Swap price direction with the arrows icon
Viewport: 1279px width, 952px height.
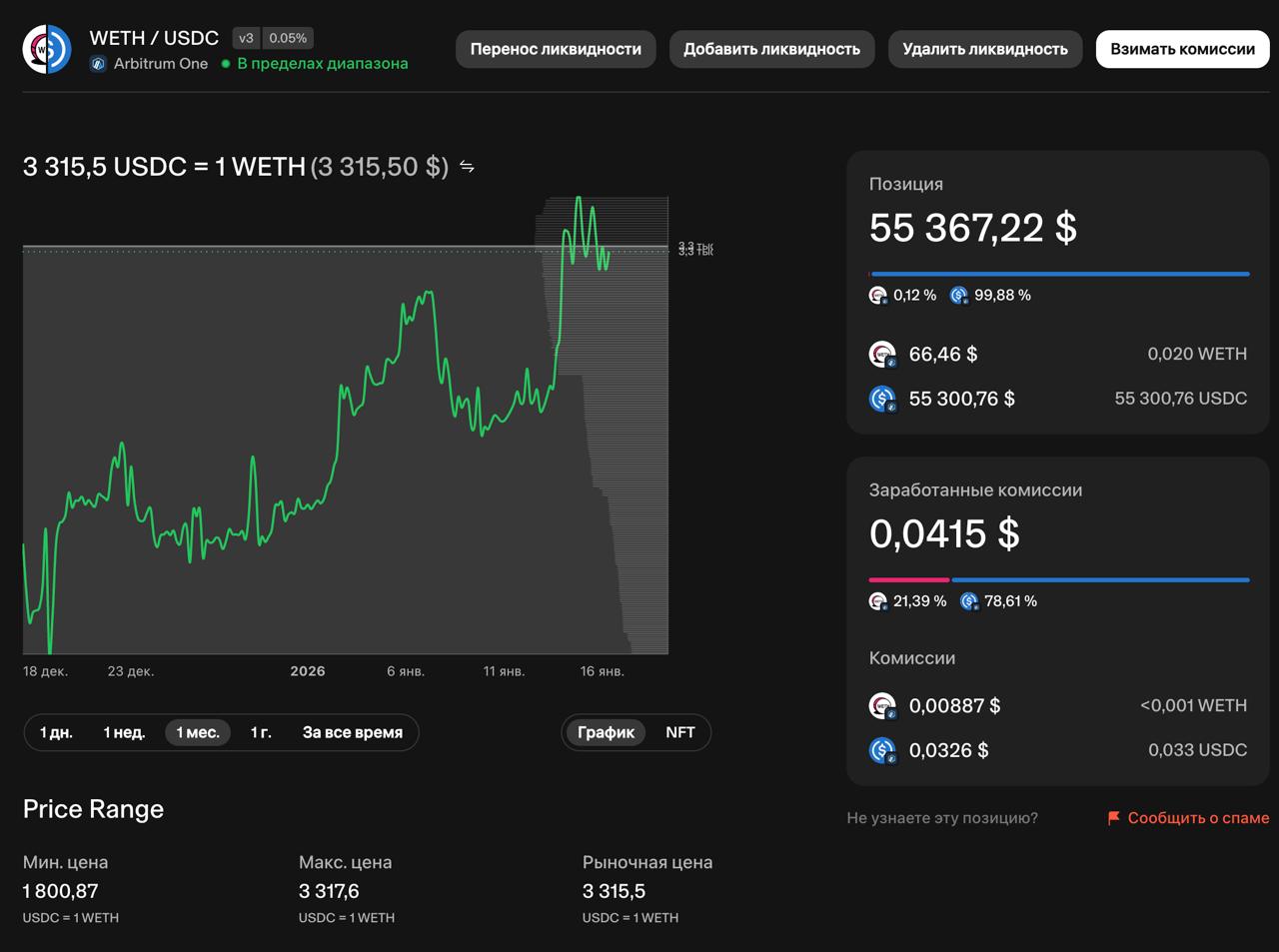click(x=467, y=167)
